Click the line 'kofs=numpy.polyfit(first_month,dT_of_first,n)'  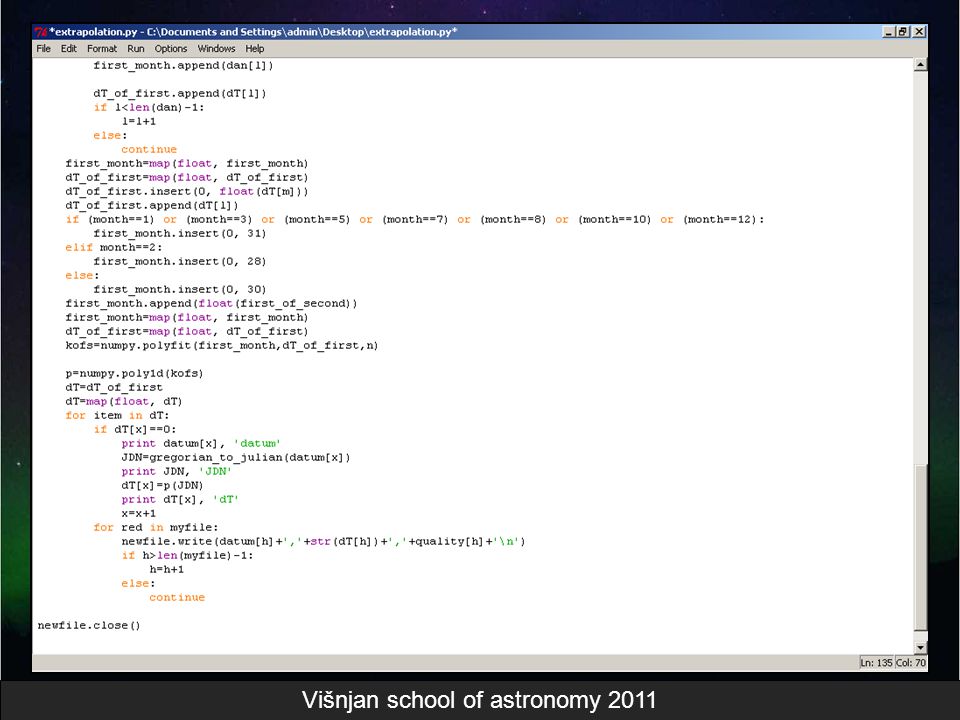(x=222, y=345)
